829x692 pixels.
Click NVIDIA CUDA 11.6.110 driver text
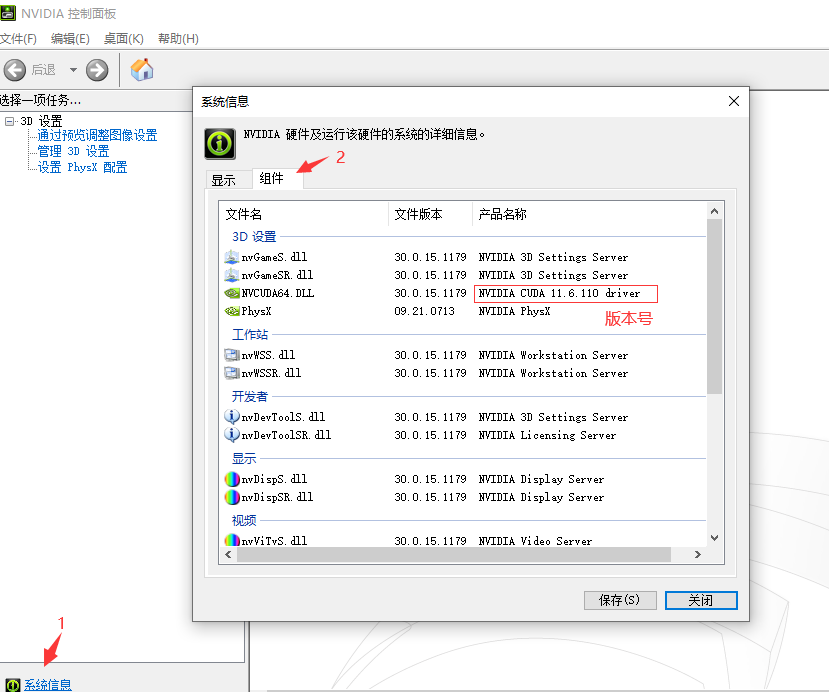tap(559, 293)
